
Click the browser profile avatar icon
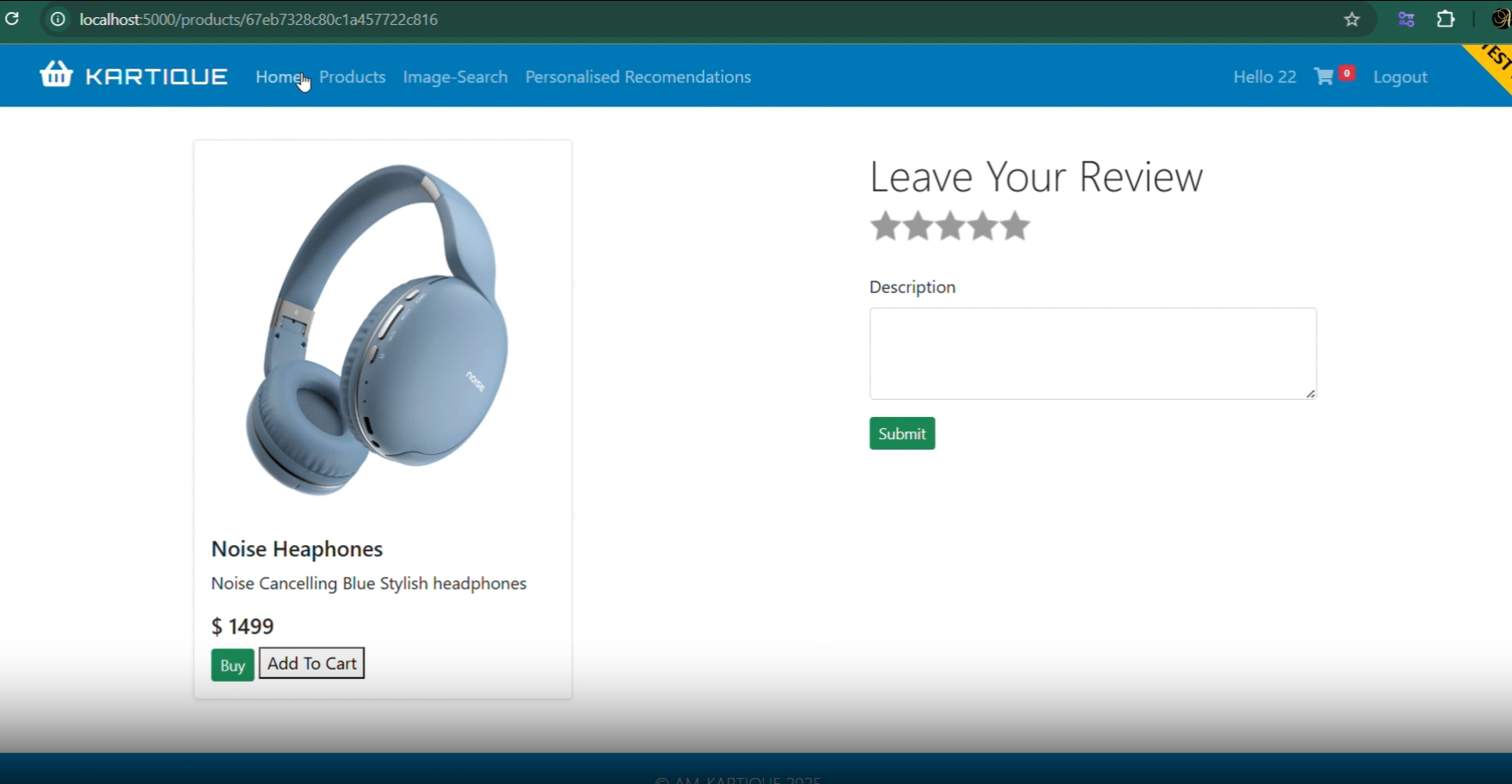(1502, 19)
